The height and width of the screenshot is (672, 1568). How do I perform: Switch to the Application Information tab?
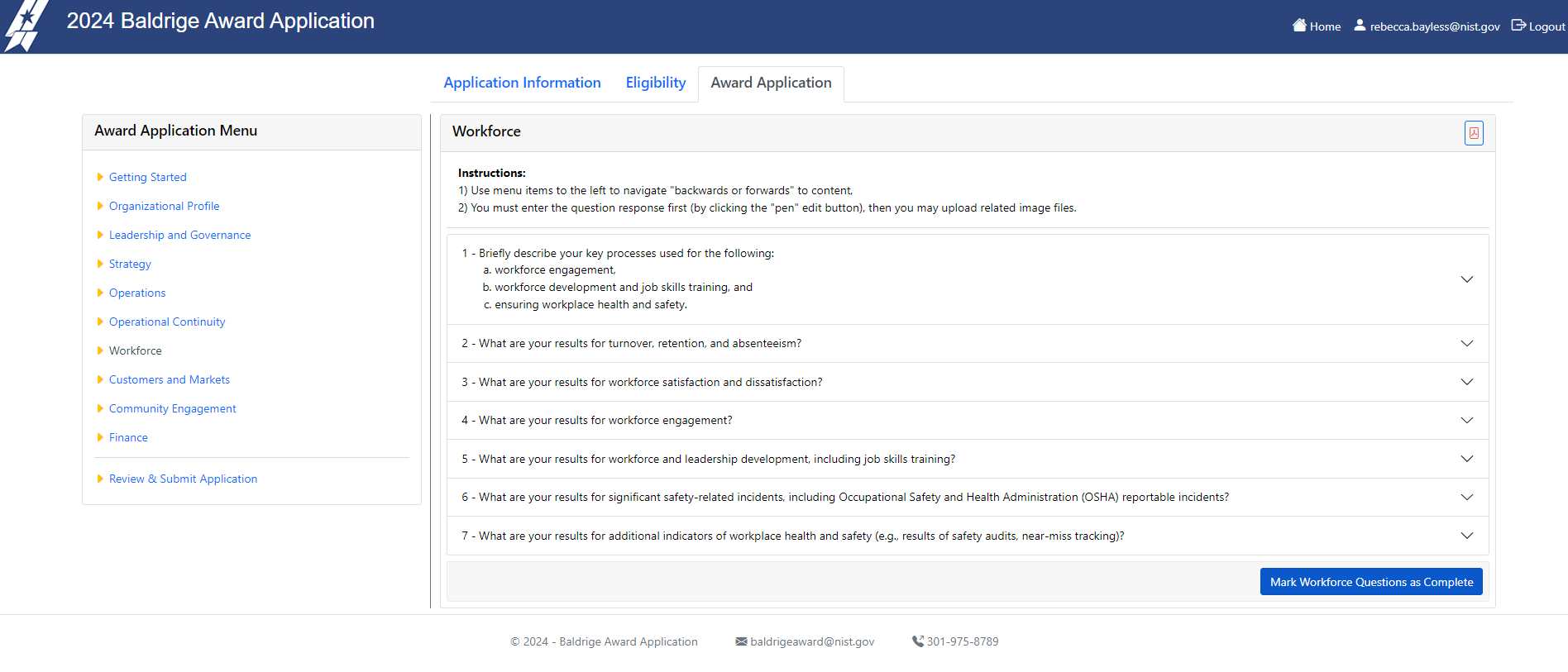click(522, 83)
